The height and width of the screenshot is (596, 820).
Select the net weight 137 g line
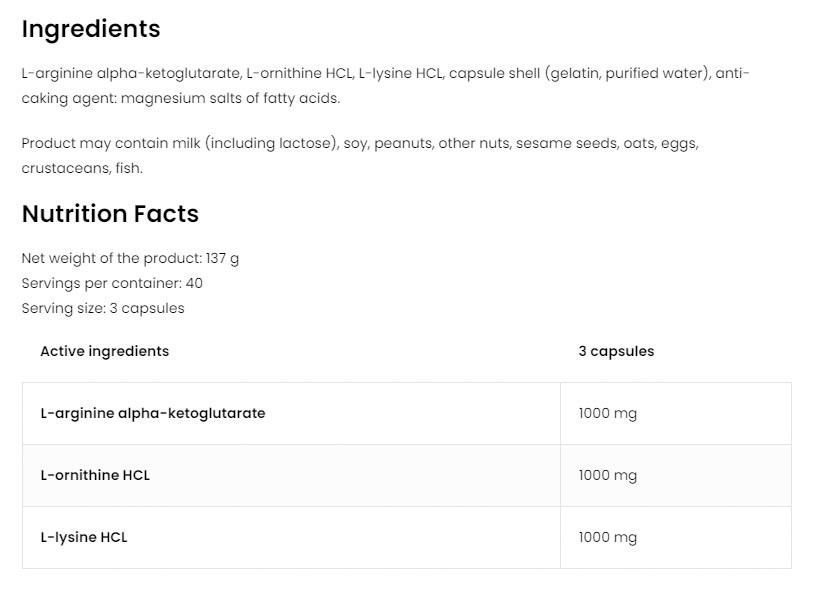tap(130, 258)
